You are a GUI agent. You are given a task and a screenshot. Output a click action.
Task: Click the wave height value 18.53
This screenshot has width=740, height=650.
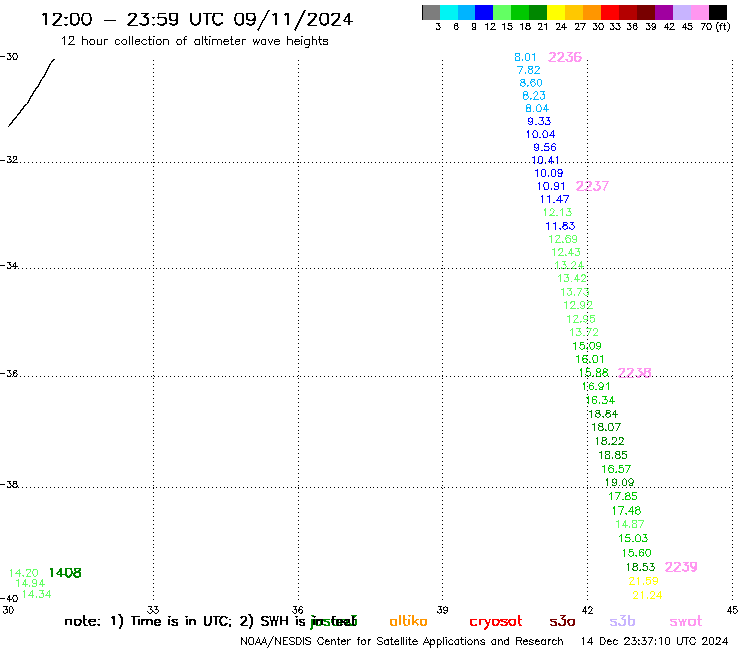point(641,567)
